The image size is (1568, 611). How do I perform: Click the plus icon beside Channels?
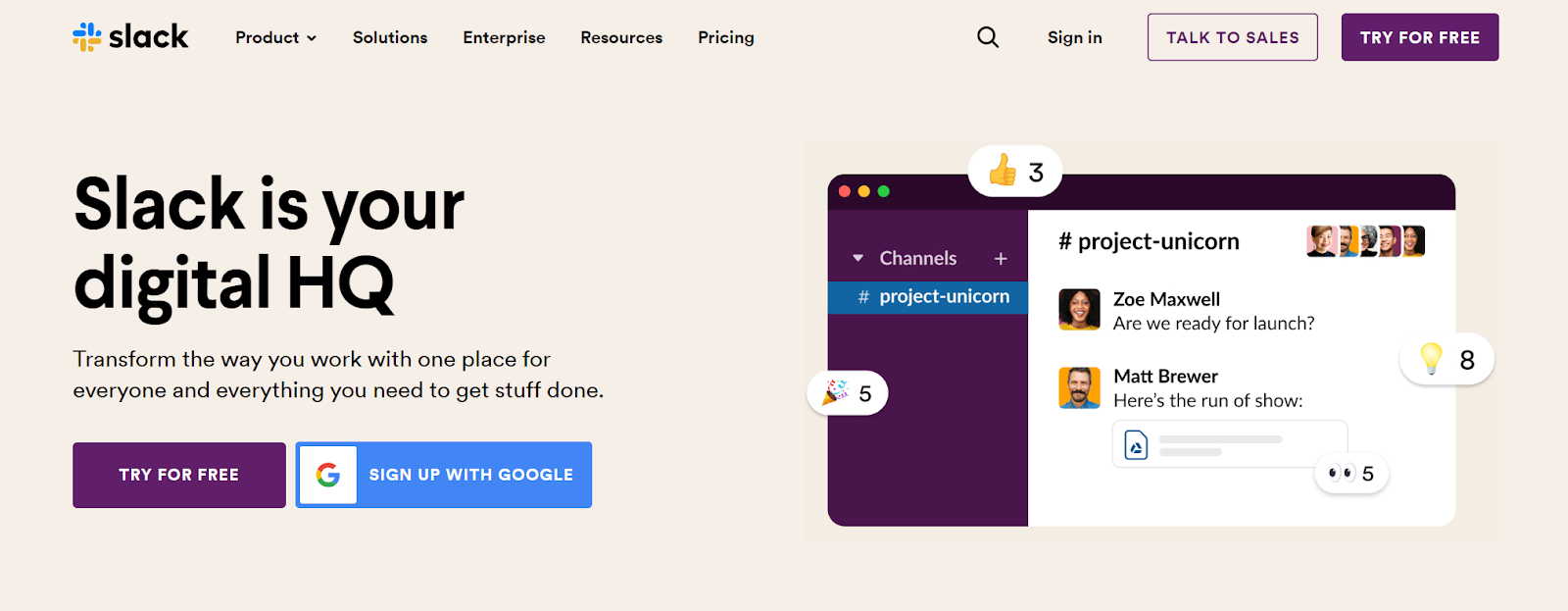tap(1001, 259)
